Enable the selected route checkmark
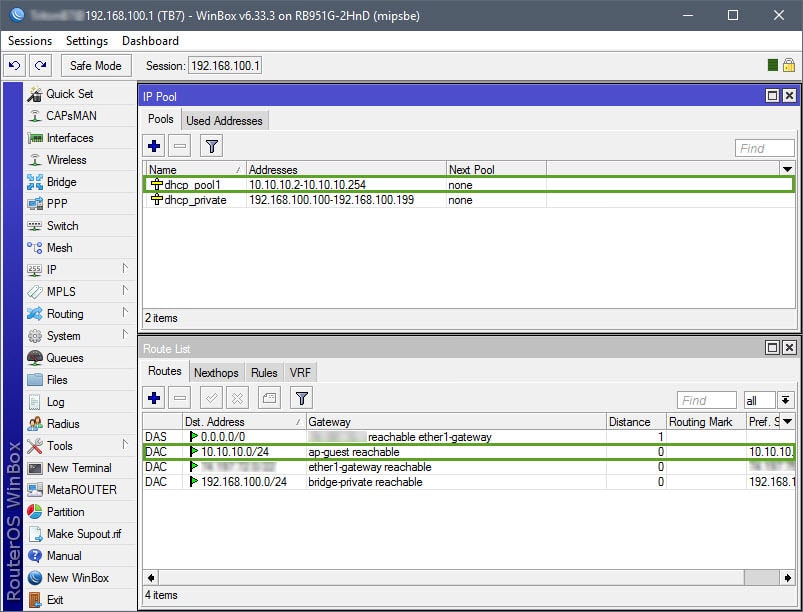The image size is (803, 612). pos(212,398)
